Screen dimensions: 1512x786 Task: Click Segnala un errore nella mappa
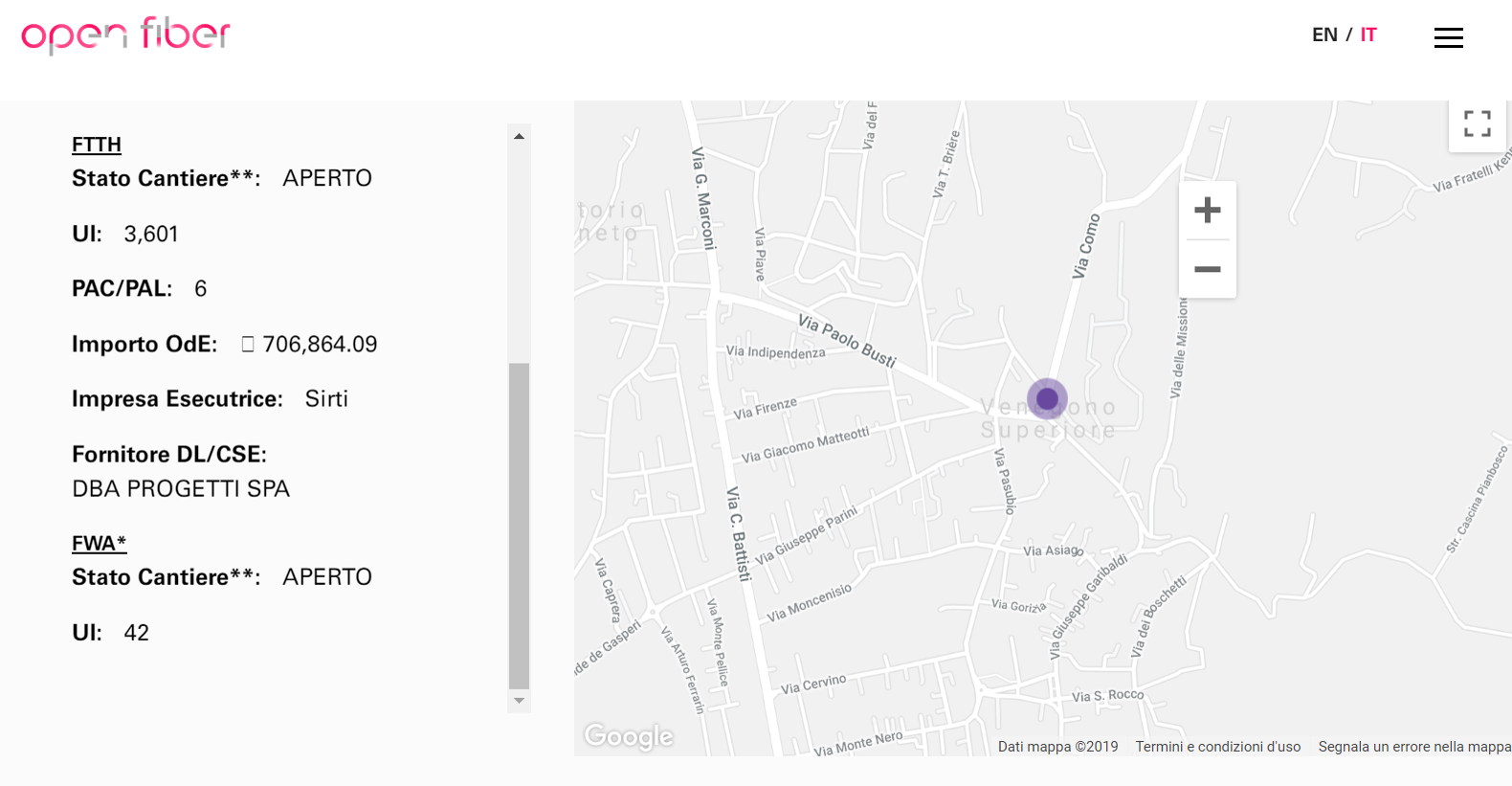pyautogui.click(x=1413, y=747)
